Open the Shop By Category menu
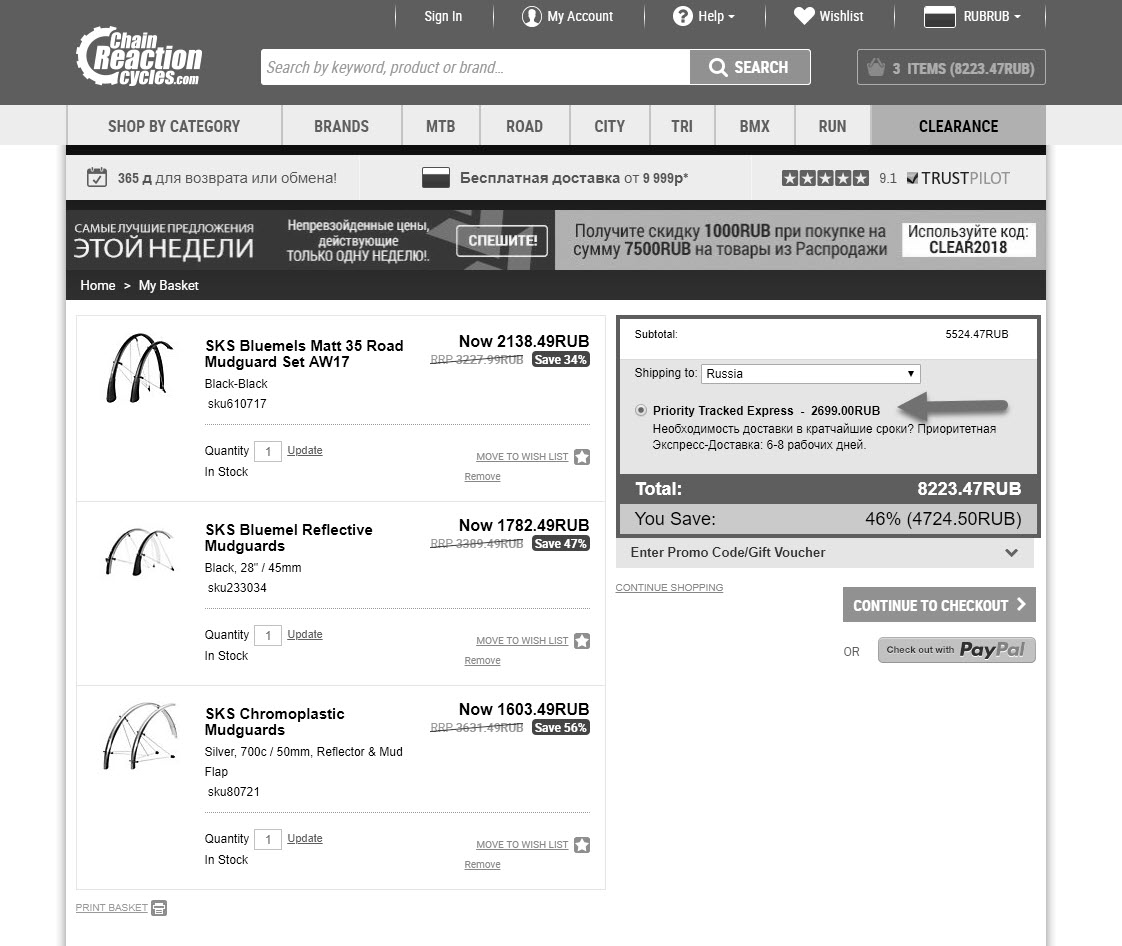This screenshot has height=946, width=1122. 174,126
